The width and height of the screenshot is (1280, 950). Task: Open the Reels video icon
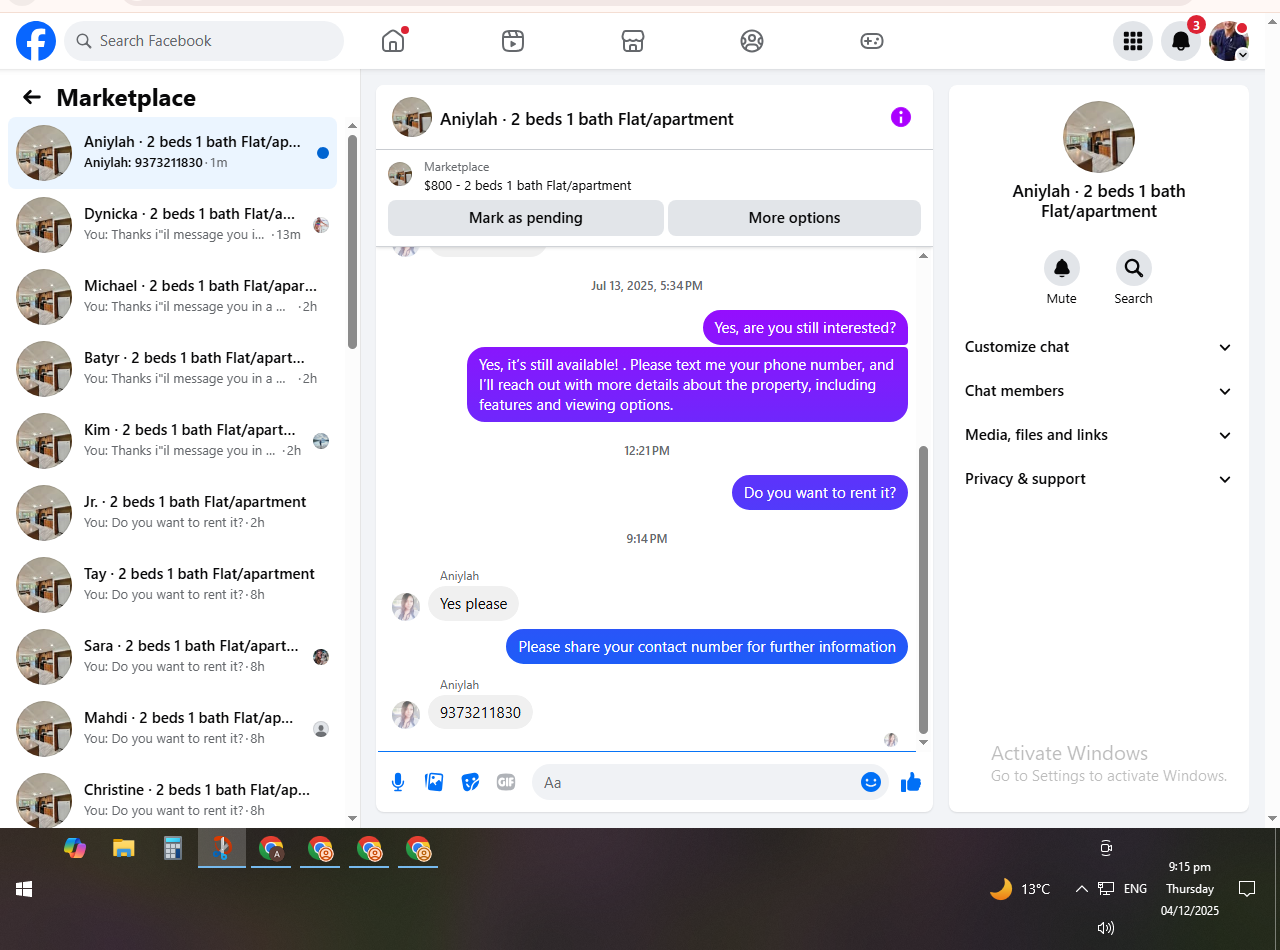coord(513,41)
